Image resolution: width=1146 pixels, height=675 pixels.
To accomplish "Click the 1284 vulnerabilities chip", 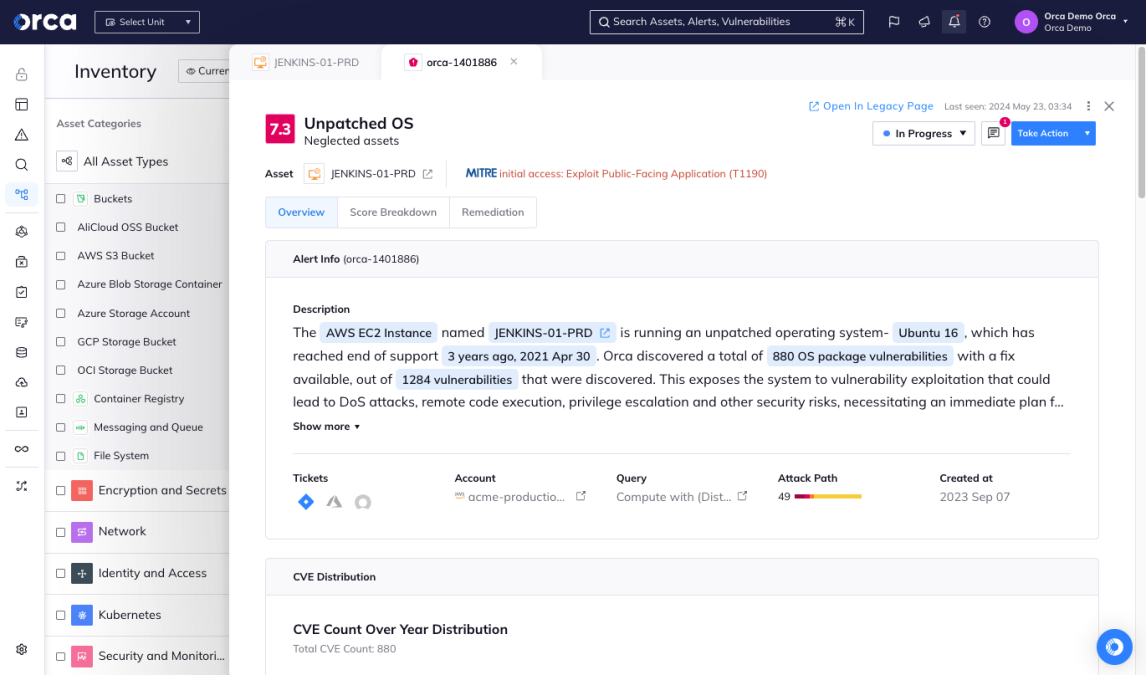I will tap(457, 380).
